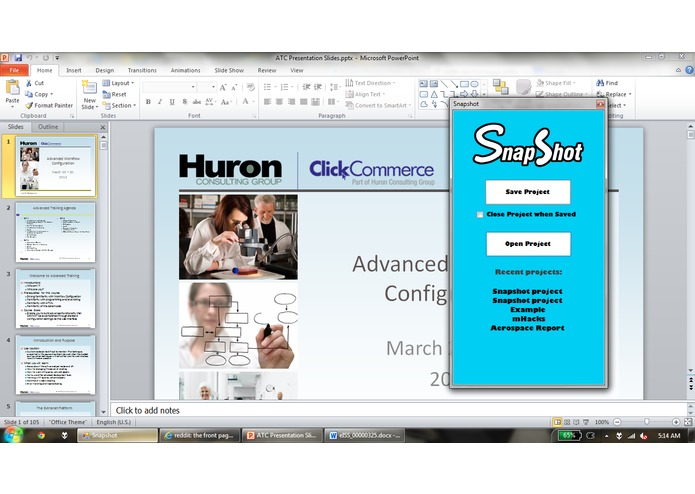Select the Right Arrow block shape
The image size is (695, 494).
coord(464,94)
